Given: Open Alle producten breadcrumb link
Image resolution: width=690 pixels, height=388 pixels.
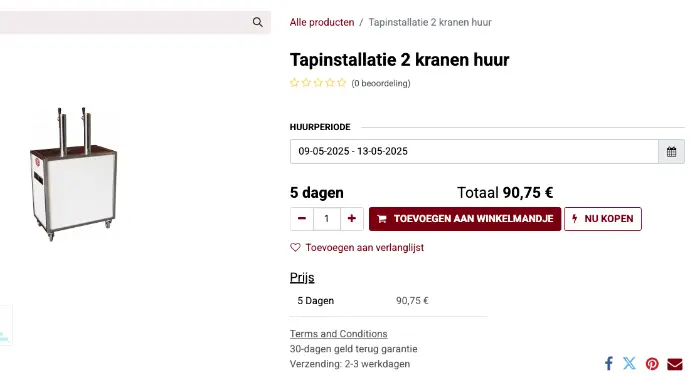Looking at the screenshot, I should (322, 22).
